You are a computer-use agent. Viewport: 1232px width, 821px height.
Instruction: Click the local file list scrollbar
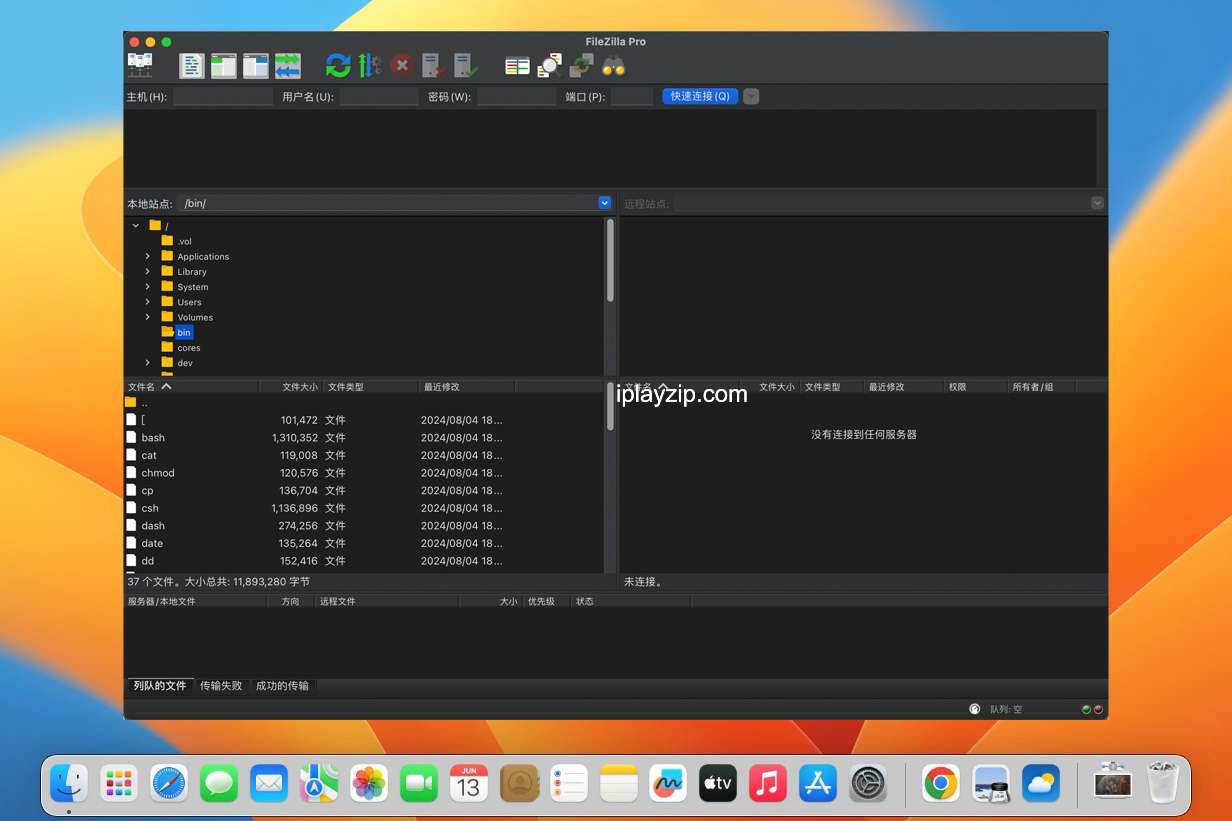point(610,407)
